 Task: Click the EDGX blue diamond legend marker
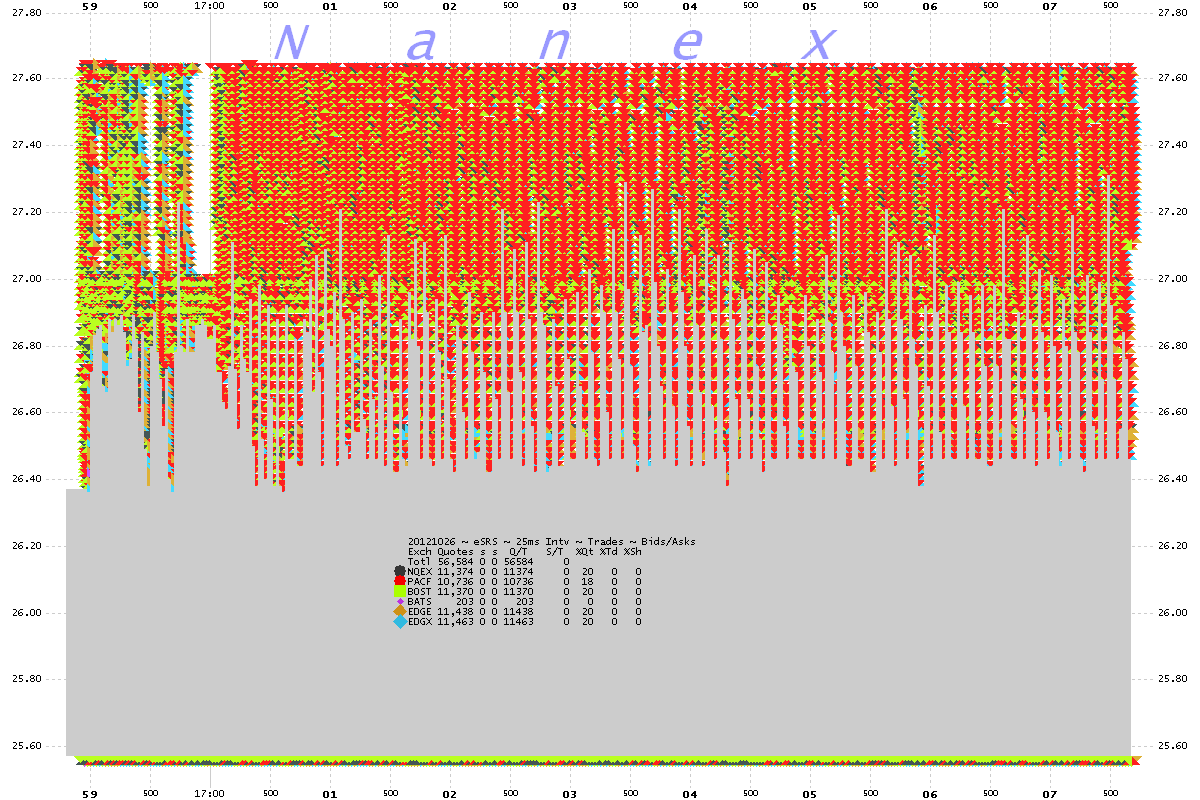click(x=400, y=621)
